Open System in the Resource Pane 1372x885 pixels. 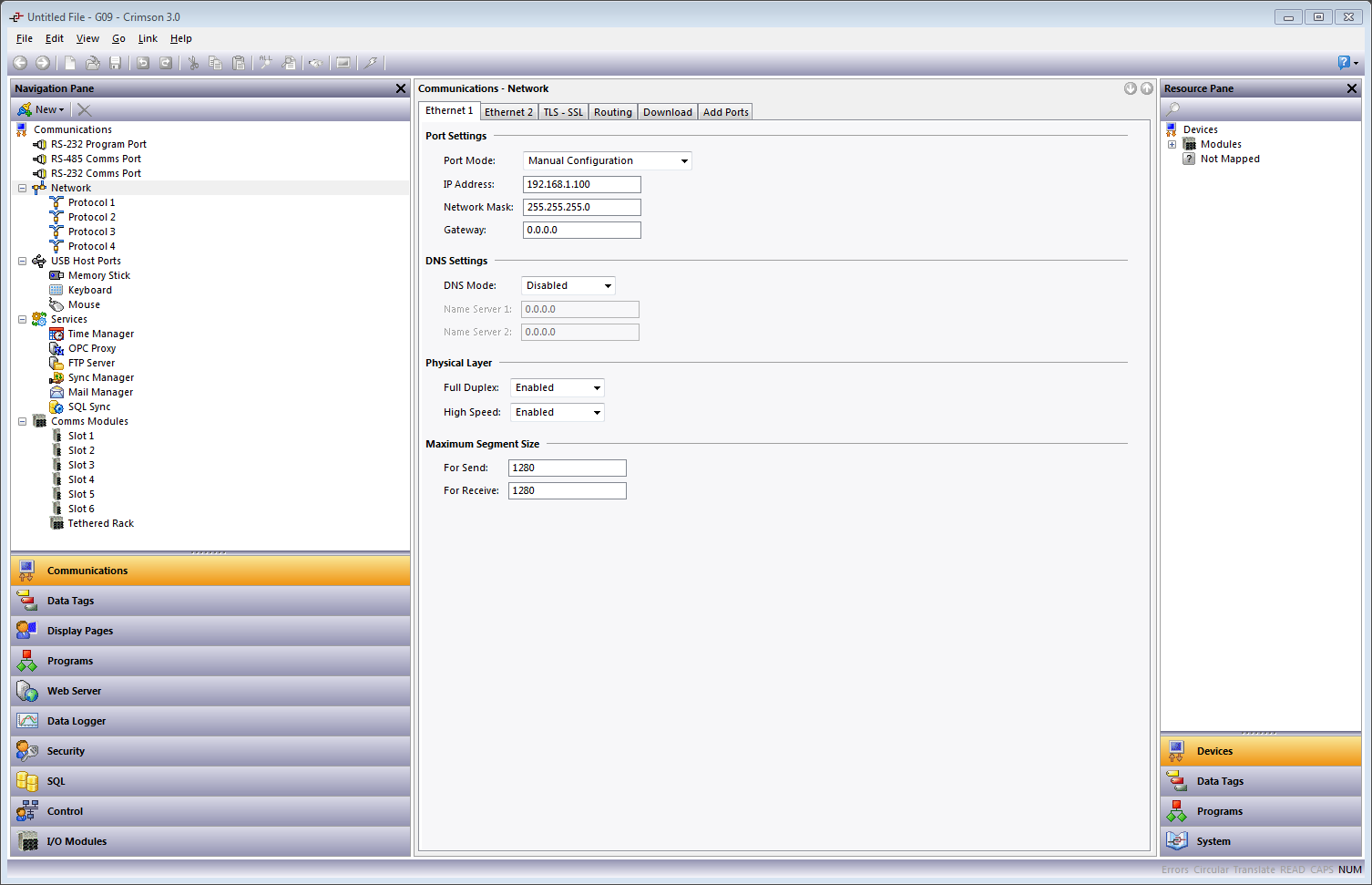point(1261,841)
